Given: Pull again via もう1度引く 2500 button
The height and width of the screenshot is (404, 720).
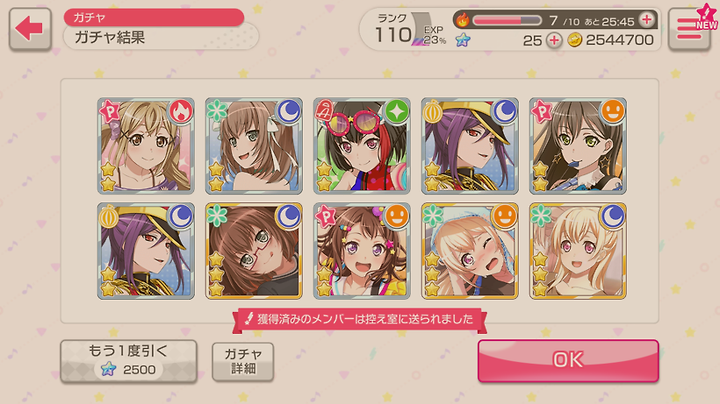Looking at the screenshot, I should [129, 361].
